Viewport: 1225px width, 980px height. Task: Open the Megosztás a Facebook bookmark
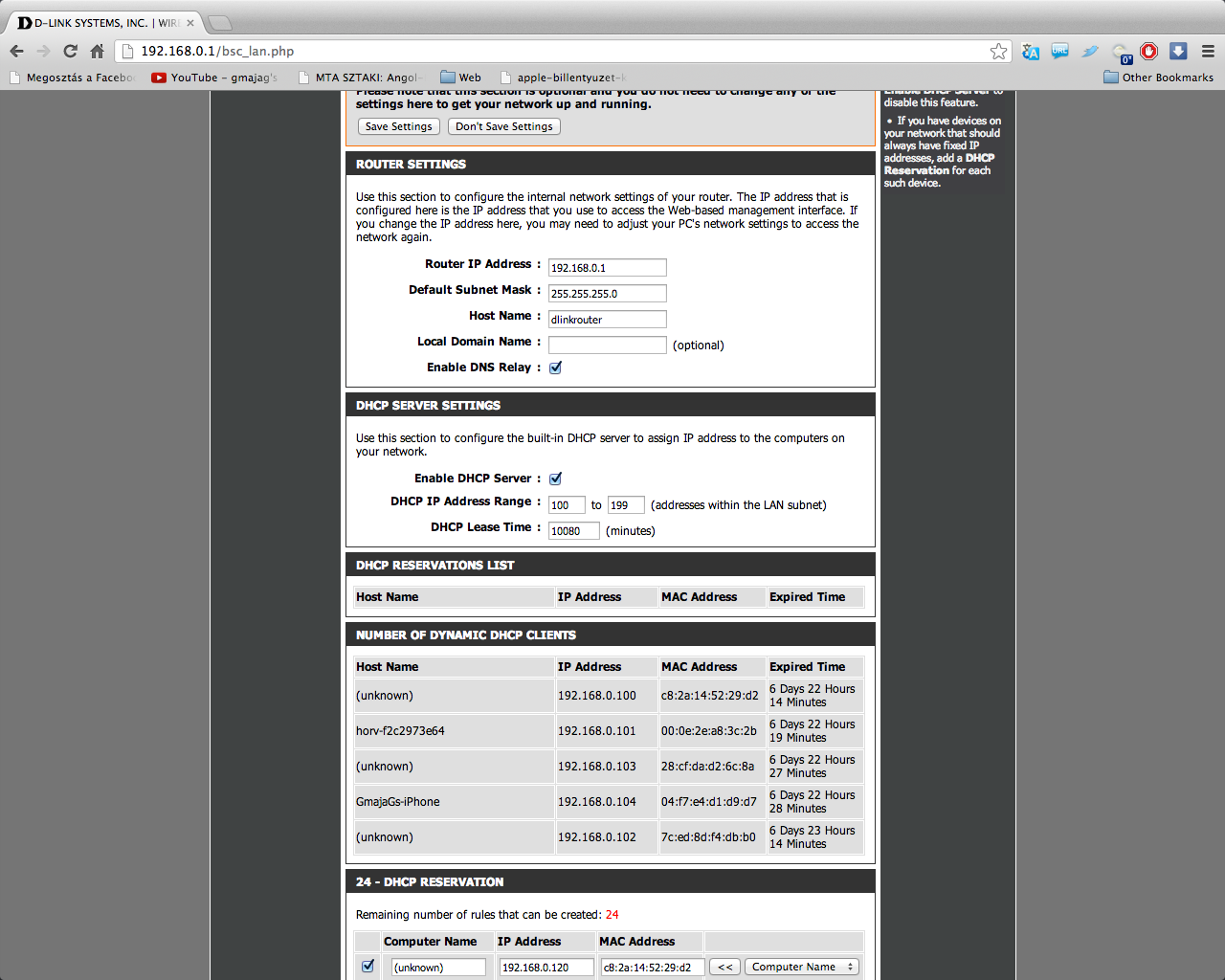(x=72, y=78)
